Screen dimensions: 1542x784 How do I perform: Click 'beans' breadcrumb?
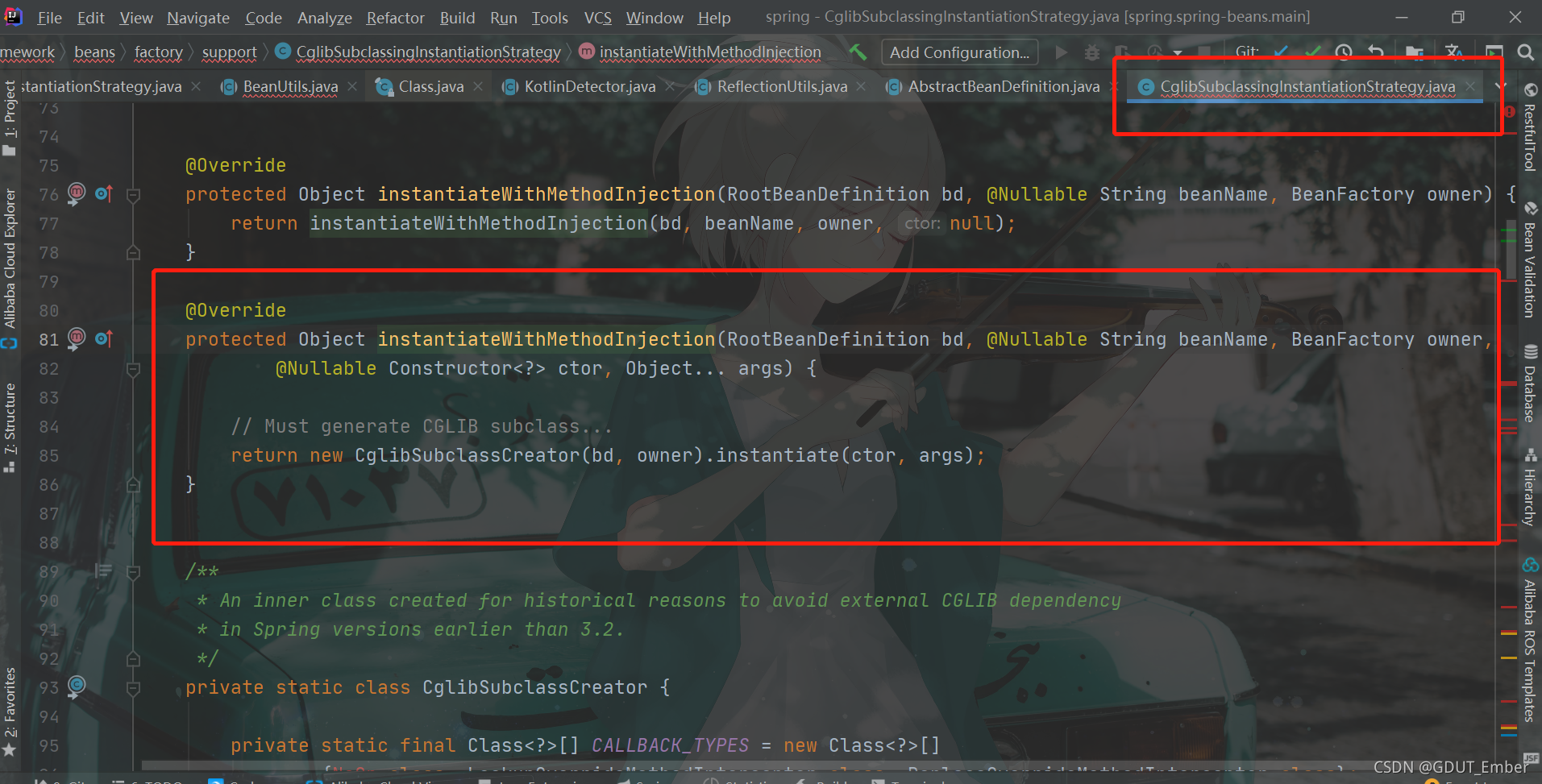click(x=94, y=52)
